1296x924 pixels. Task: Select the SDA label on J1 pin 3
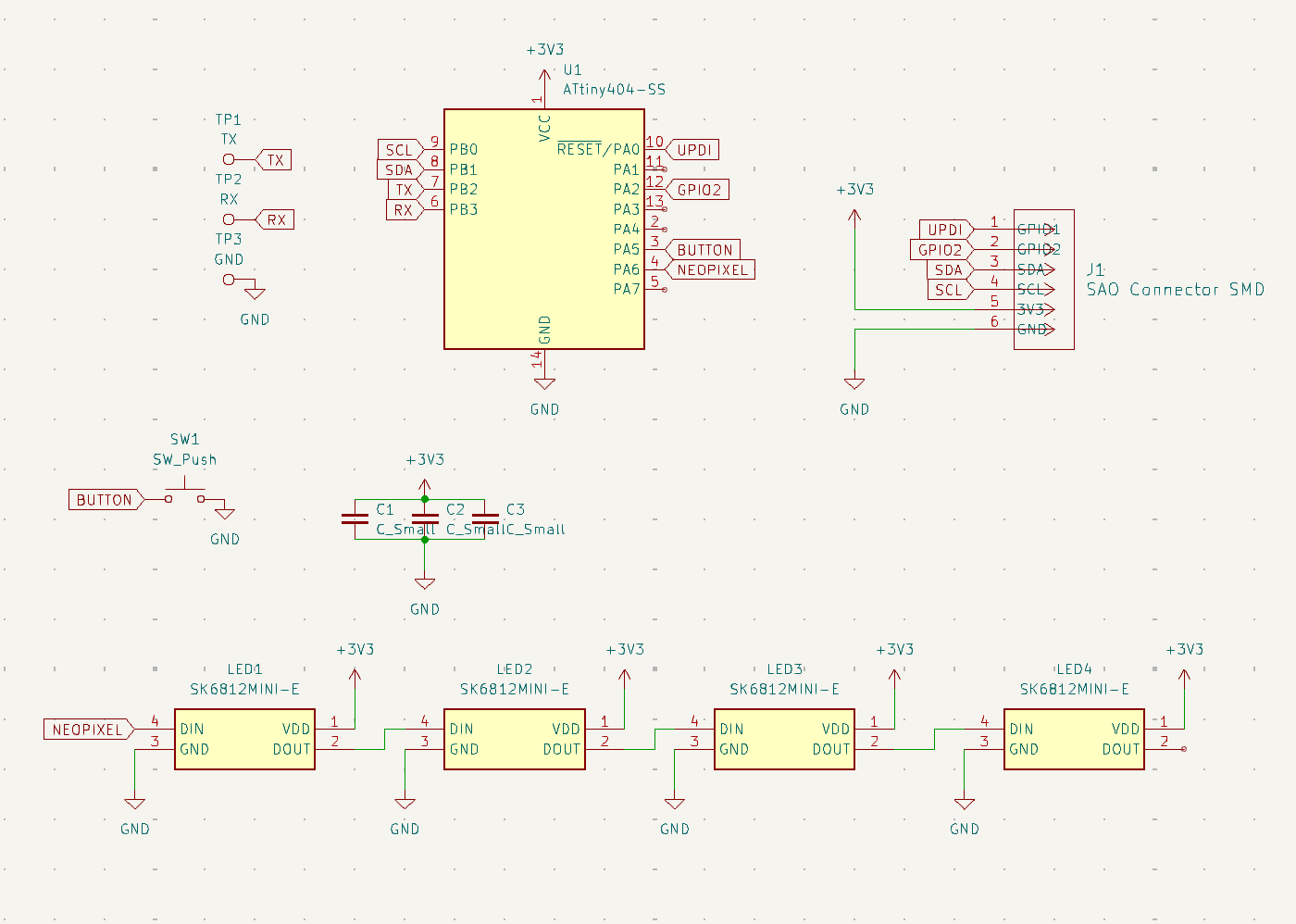(947, 269)
